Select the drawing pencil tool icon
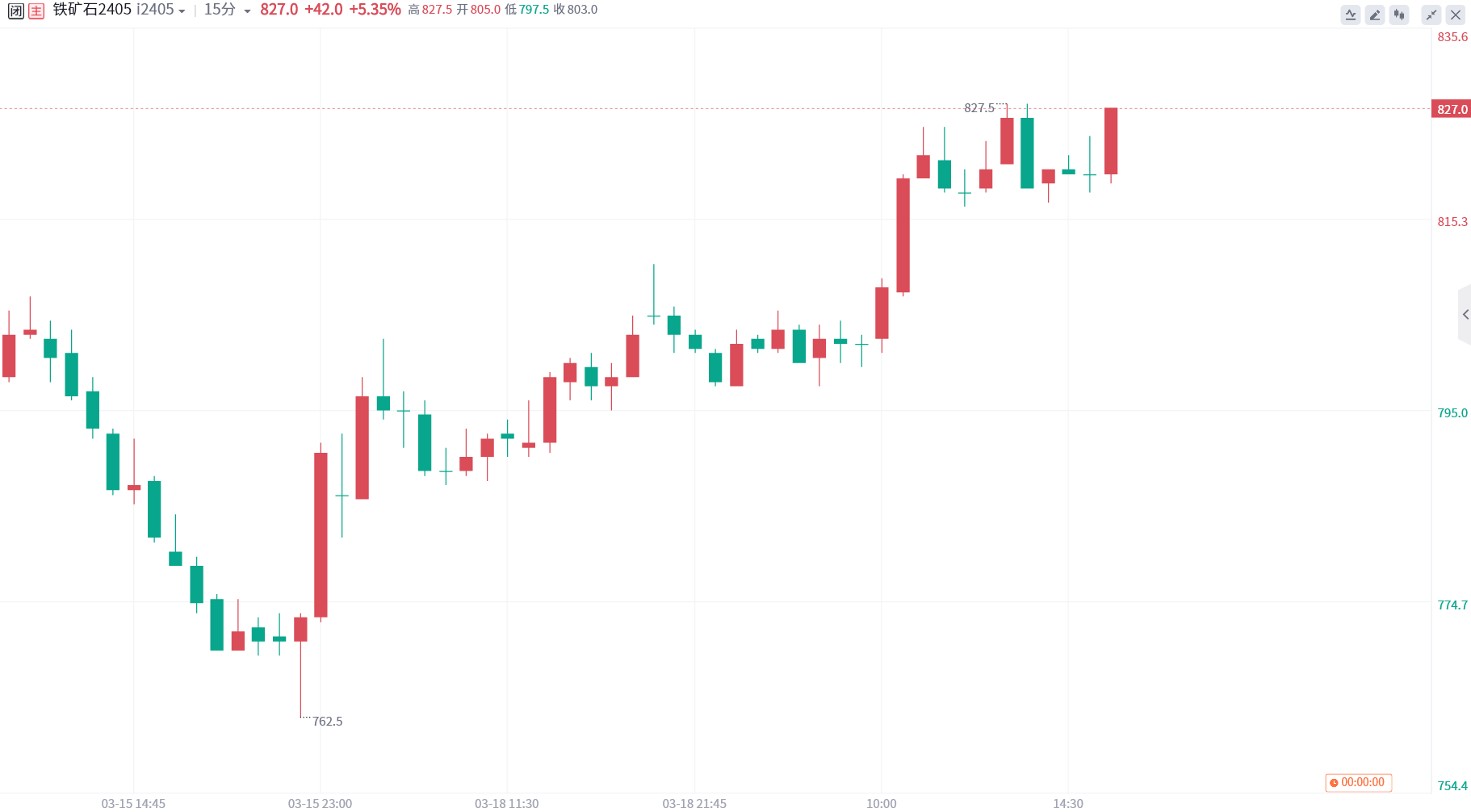Viewport: 1471px width, 812px height. tap(1375, 15)
